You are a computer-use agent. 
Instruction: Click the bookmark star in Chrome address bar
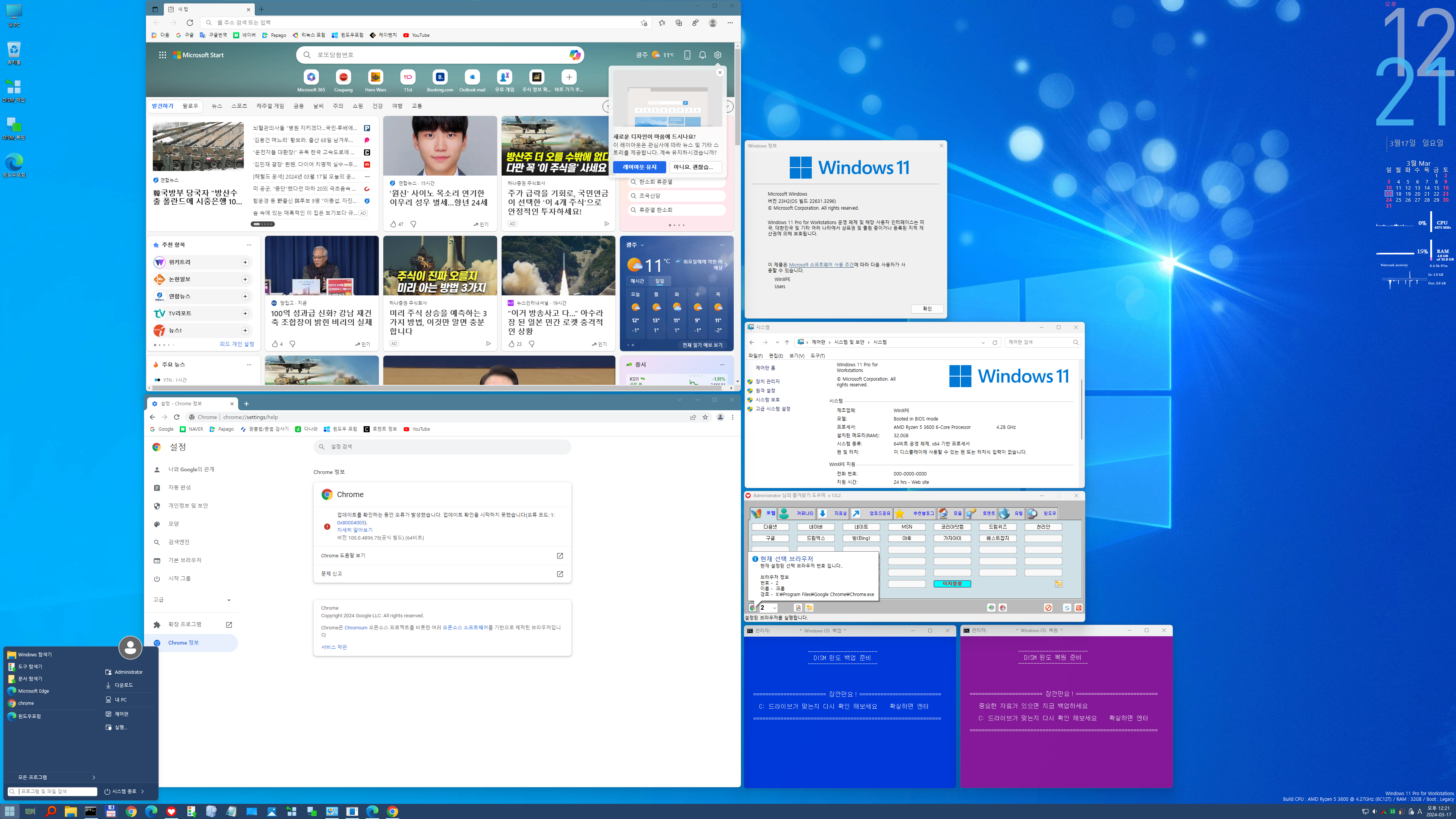705,417
